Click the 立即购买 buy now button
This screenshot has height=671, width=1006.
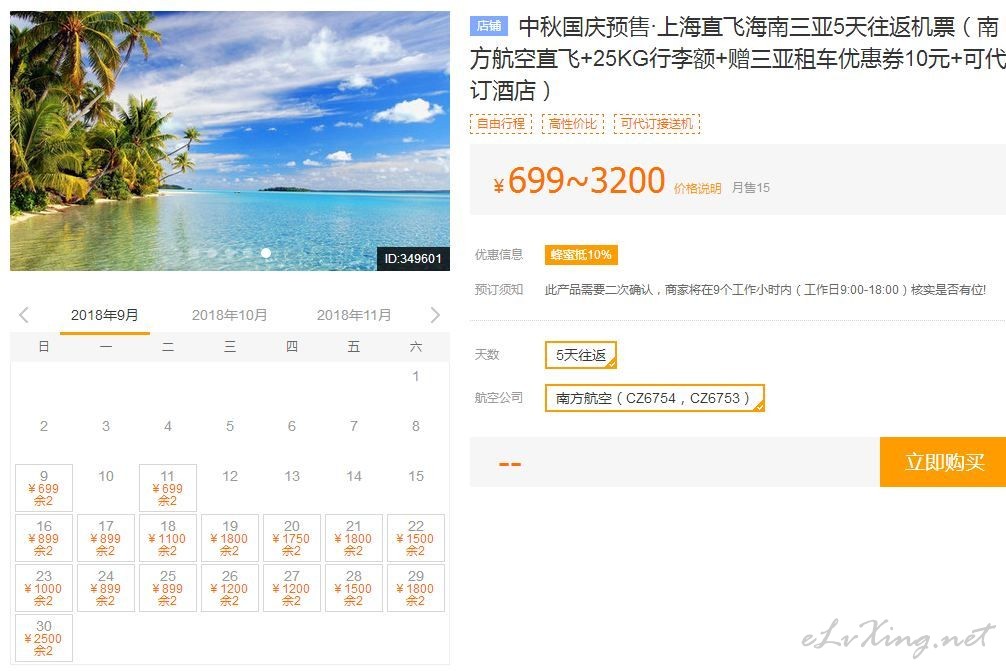click(x=943, y=462)
